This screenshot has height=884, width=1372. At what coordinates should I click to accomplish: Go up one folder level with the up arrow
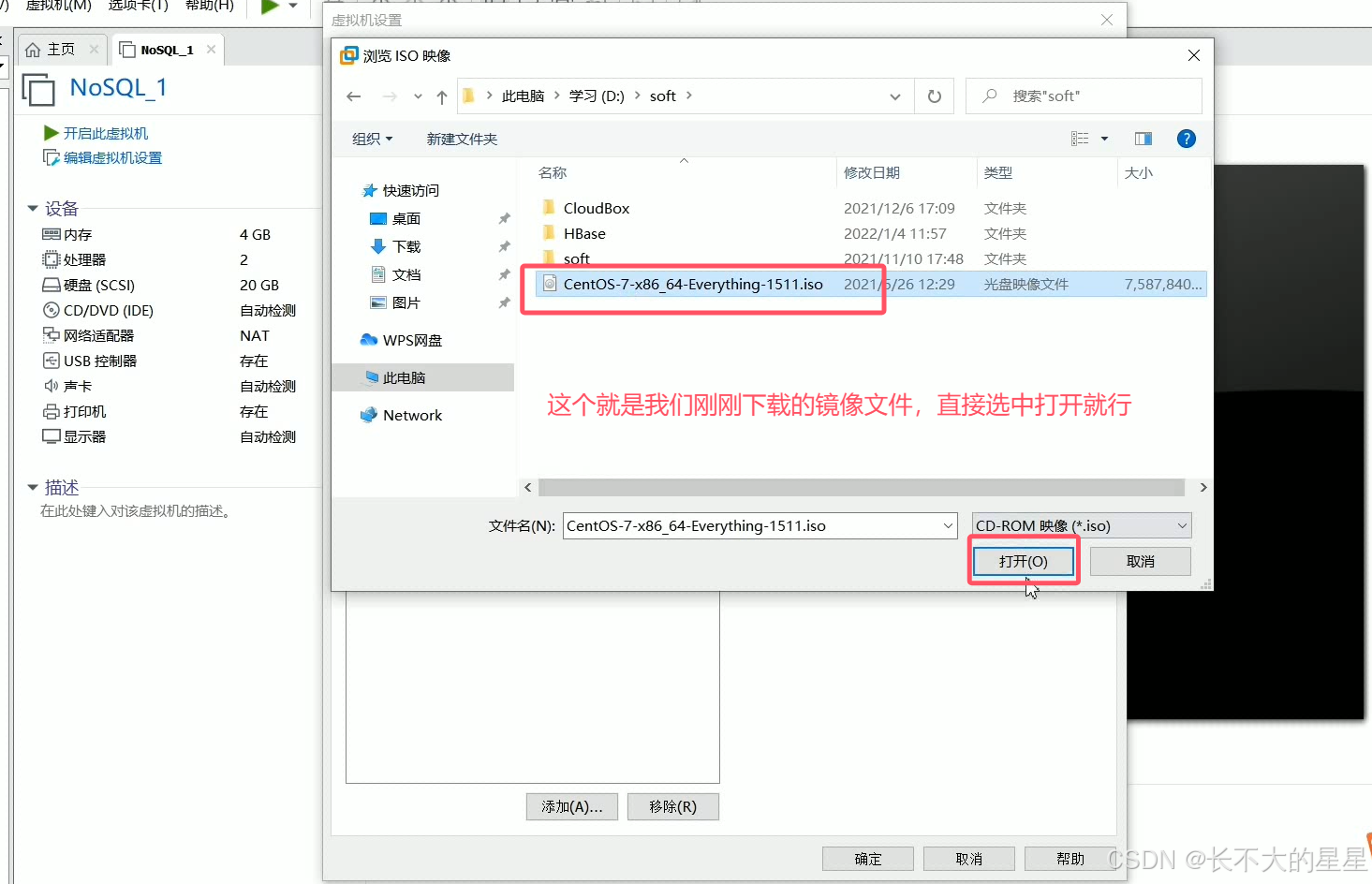point(442,96)
